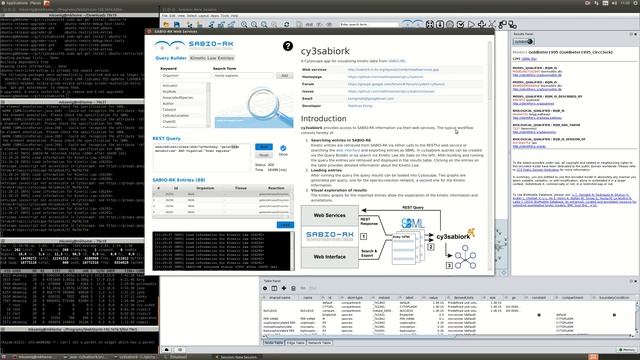This screenshot has width=640, height=360.
Task: Click the checkbox validation icon in Cytoscape toolbar
Action: (460, 24)
